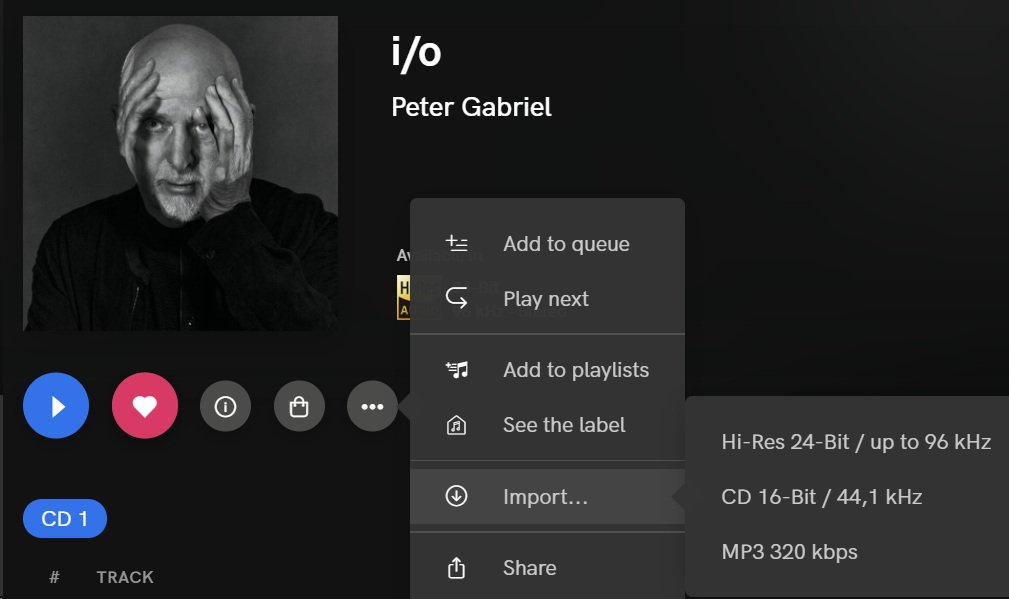This screenshot has height=599, width=1009.
Task: Expand the Import... submenu
Action: [x=545, y=497]
